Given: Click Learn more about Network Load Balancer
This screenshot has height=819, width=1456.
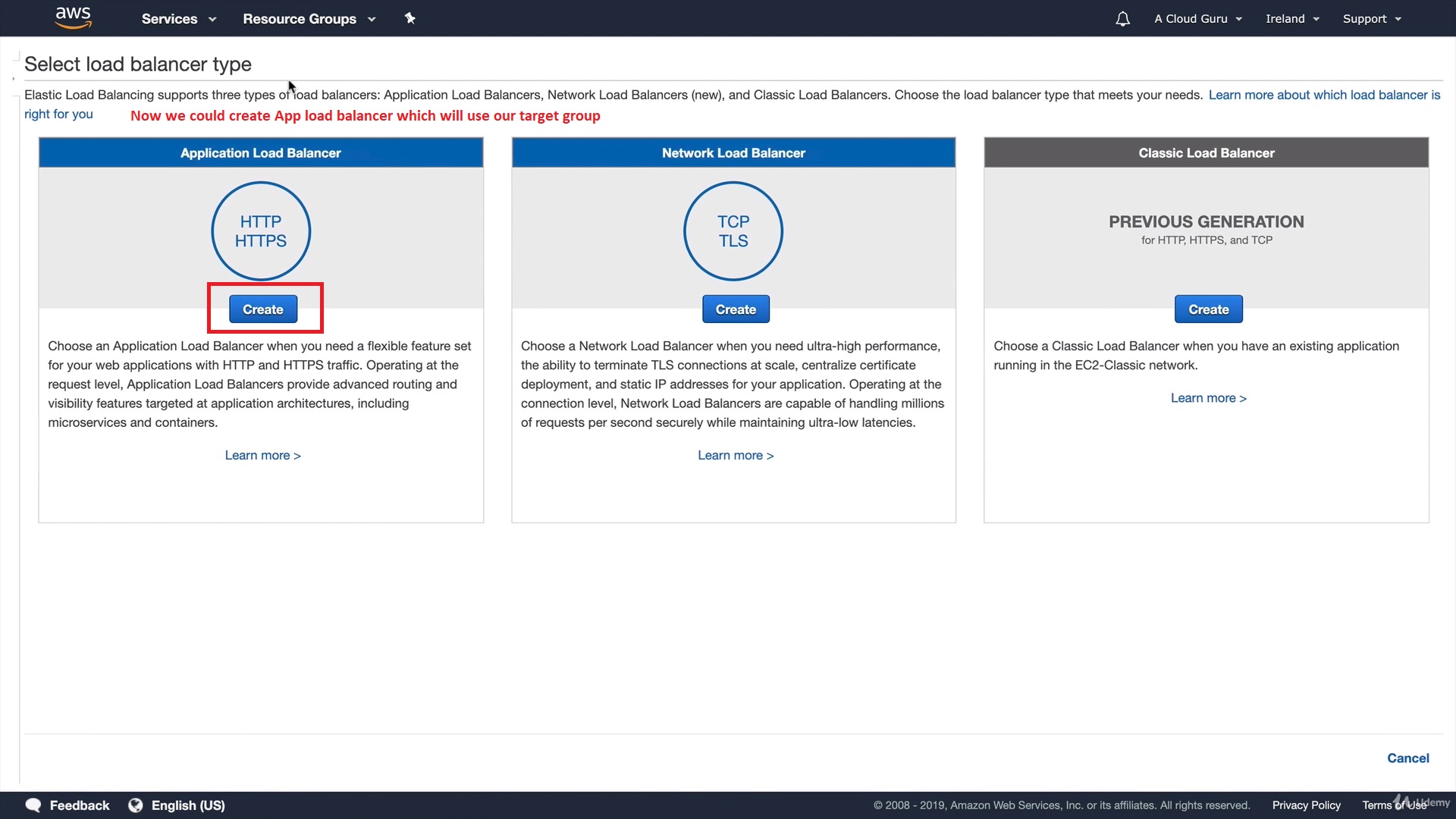Looking at the screenshot, I should tap(735, 455).
